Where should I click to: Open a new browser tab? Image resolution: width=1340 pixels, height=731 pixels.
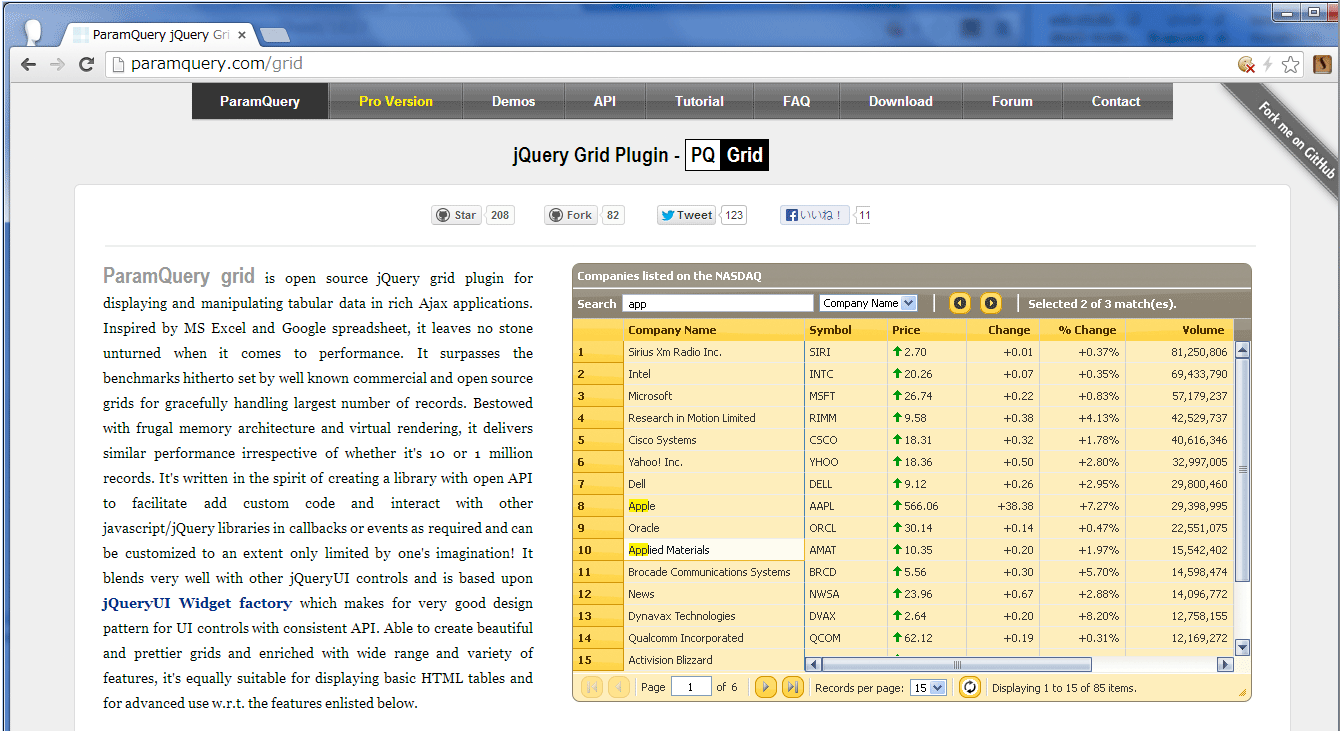275,35
